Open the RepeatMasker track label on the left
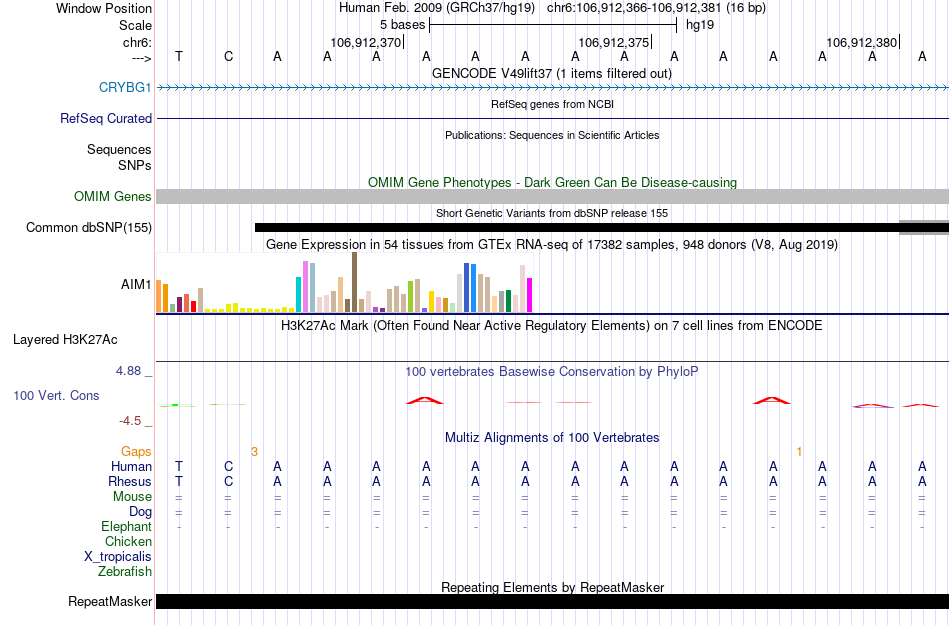This screenshot has height=625, width=950. 110,601
